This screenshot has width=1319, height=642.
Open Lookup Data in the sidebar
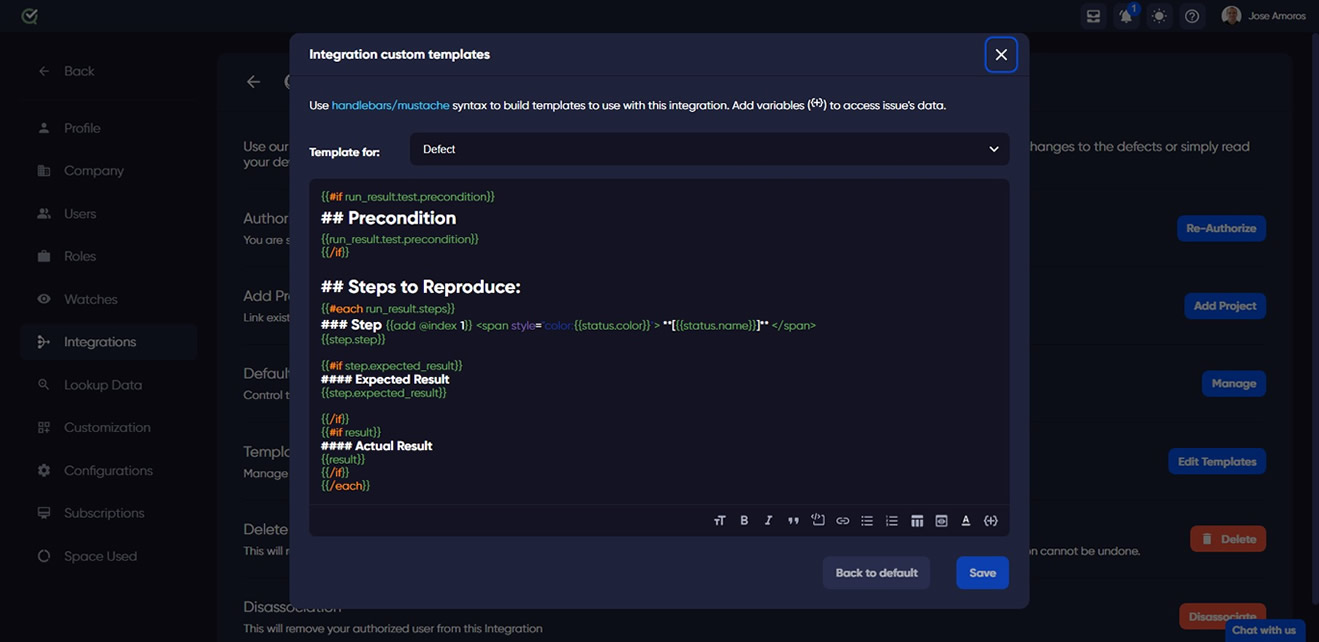tap(108, 385)
